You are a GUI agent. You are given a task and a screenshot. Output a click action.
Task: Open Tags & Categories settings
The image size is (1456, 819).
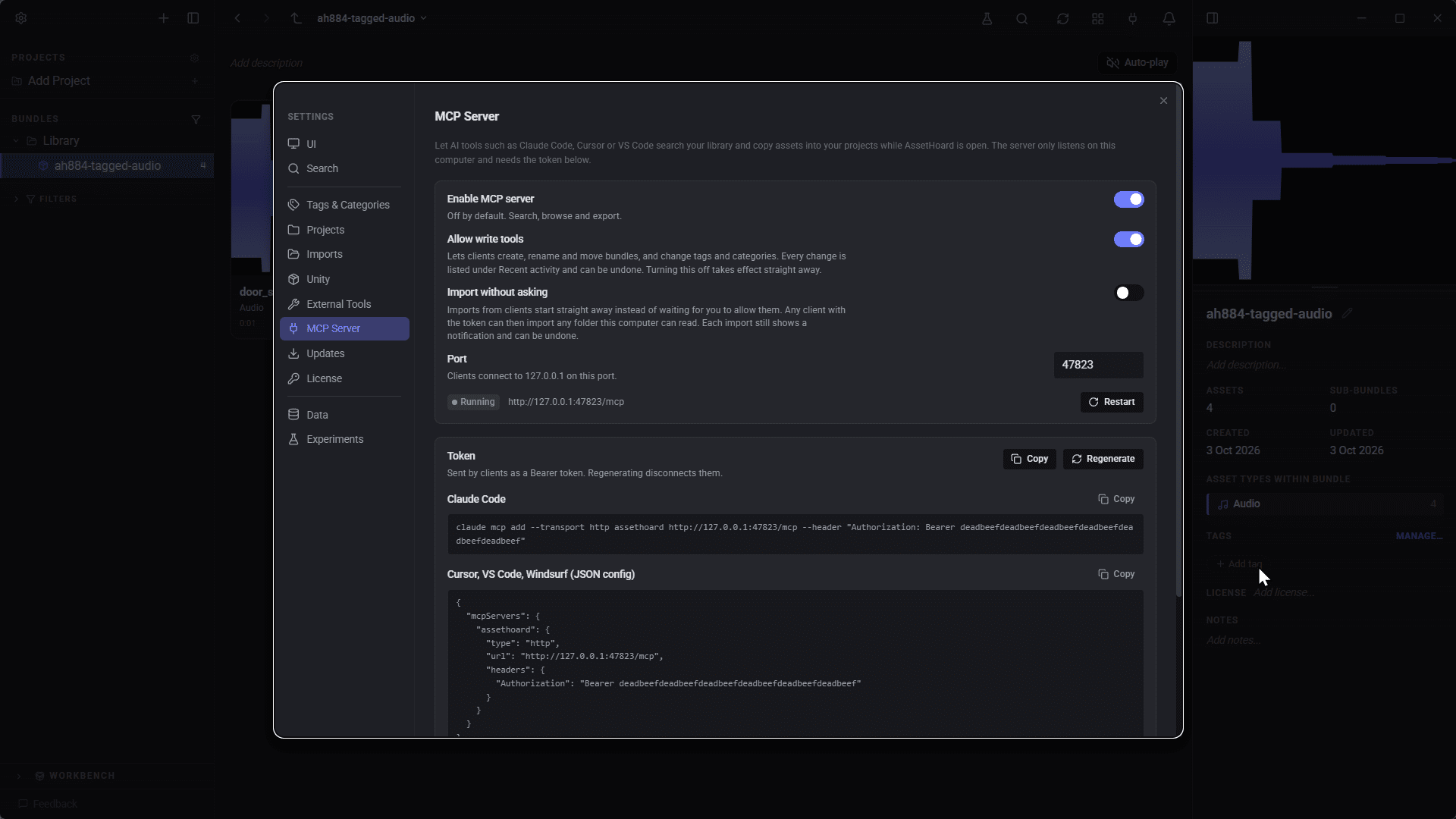pos(344,205)
